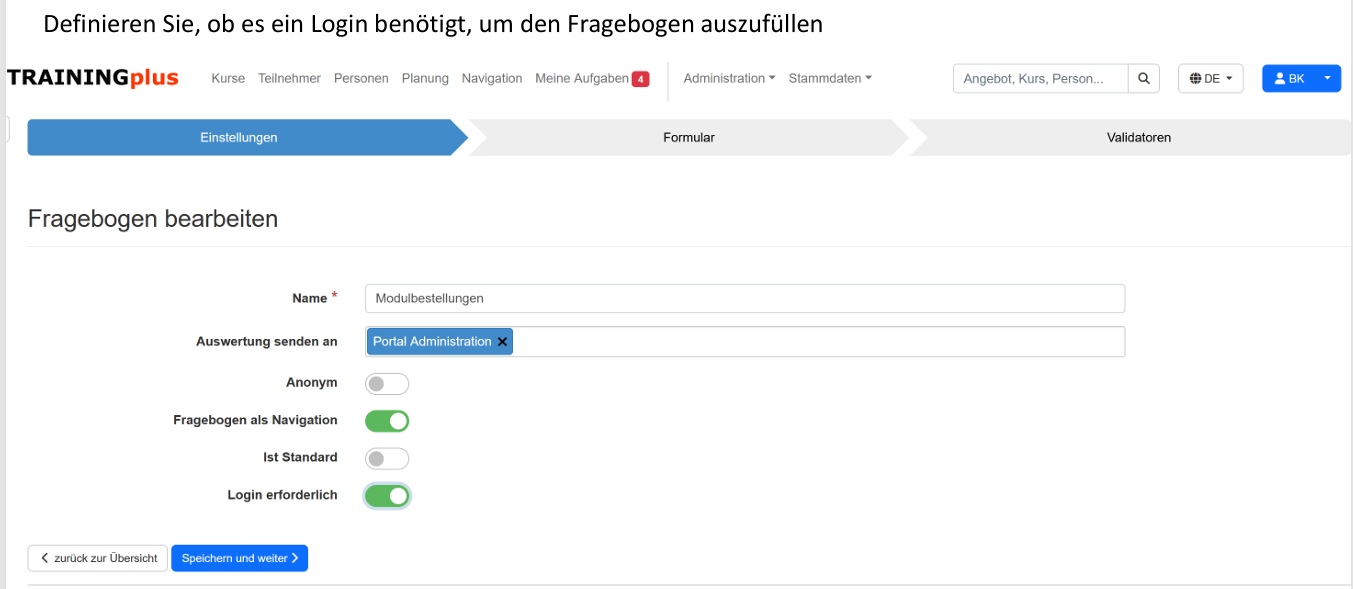Open the DE language selector
Screen dimensions: 1353x589
tap(1210, 78)
